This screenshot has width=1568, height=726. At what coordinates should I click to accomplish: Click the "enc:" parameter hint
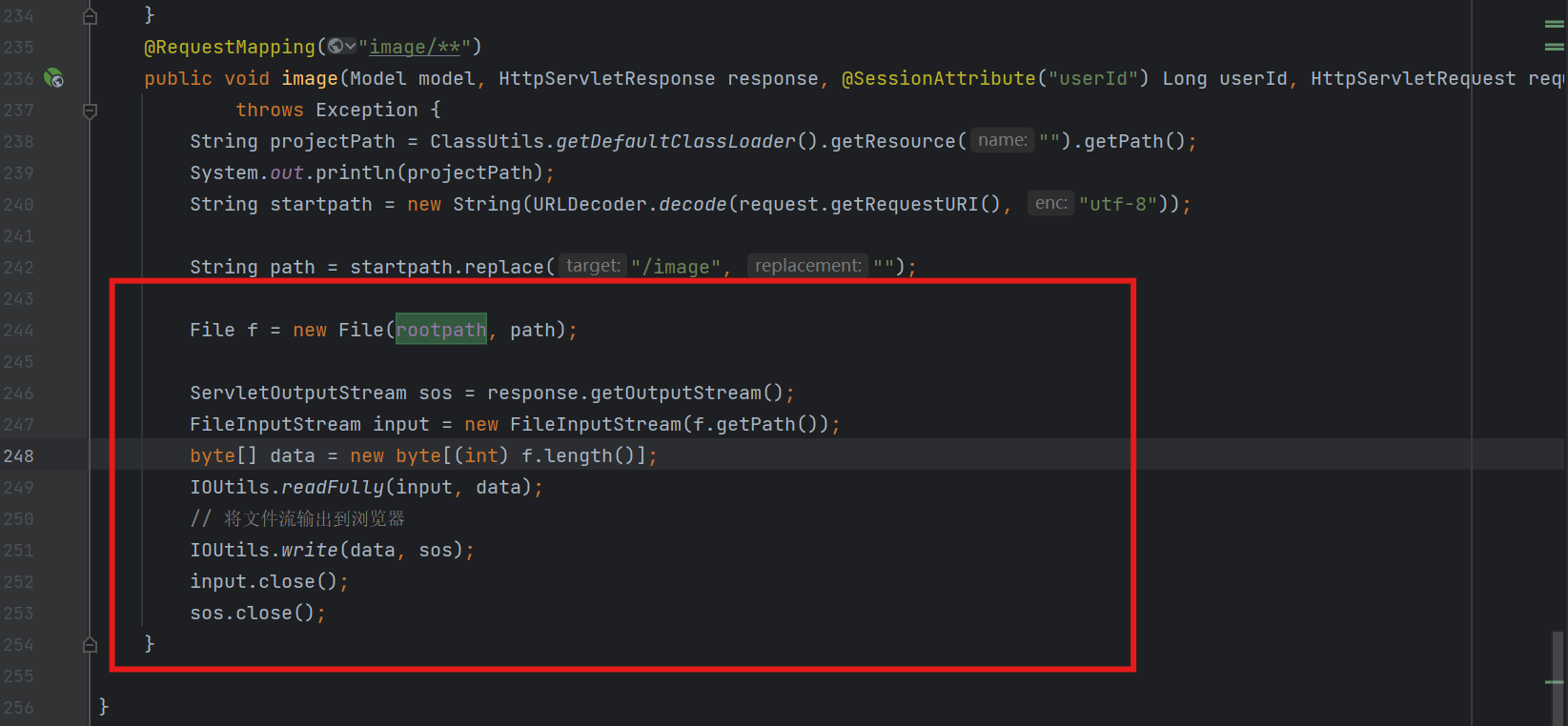pos(1050,203)
